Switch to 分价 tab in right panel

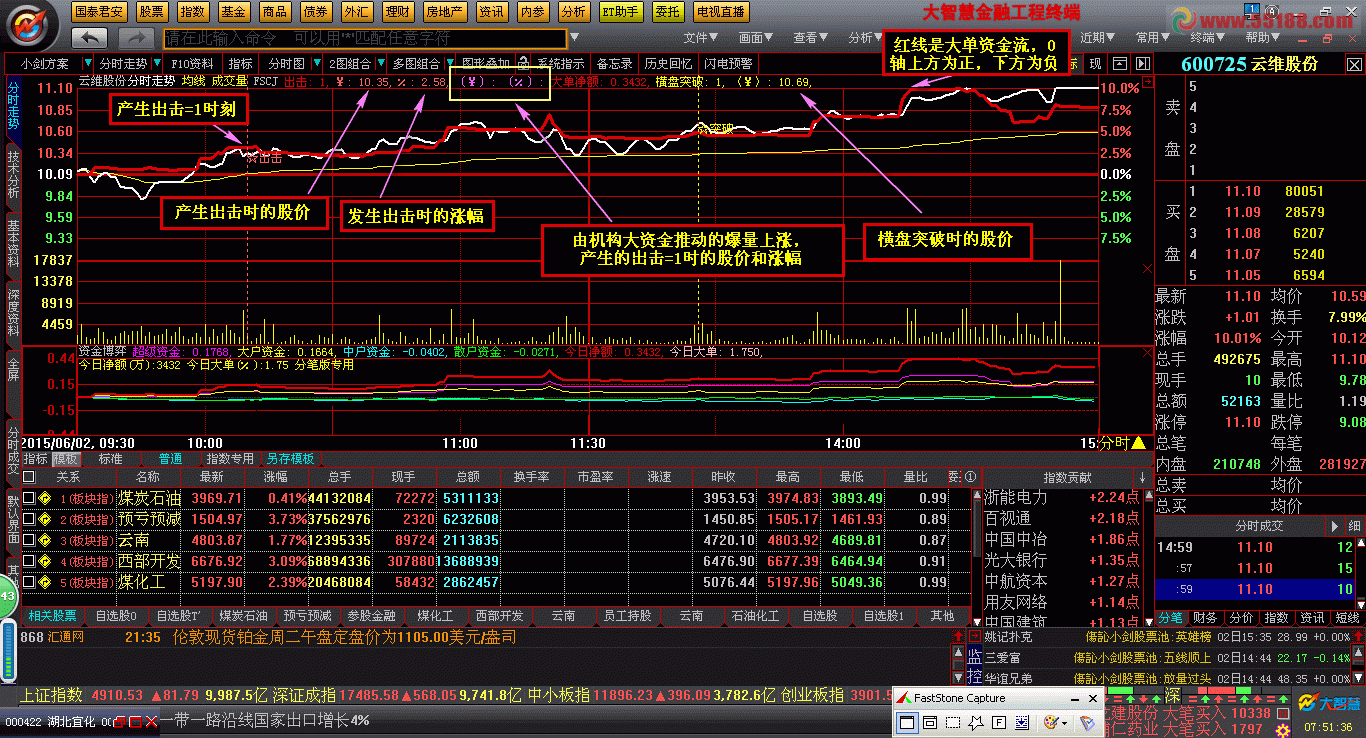point(1241,618)
